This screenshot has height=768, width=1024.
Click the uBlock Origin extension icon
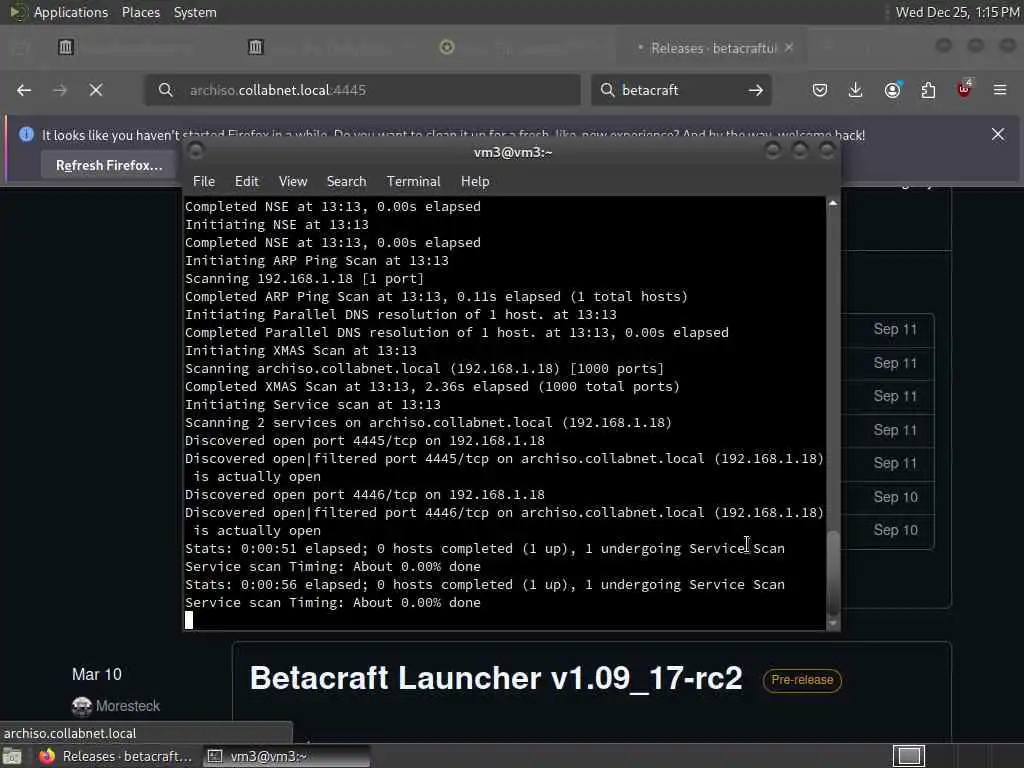(964, 89)
